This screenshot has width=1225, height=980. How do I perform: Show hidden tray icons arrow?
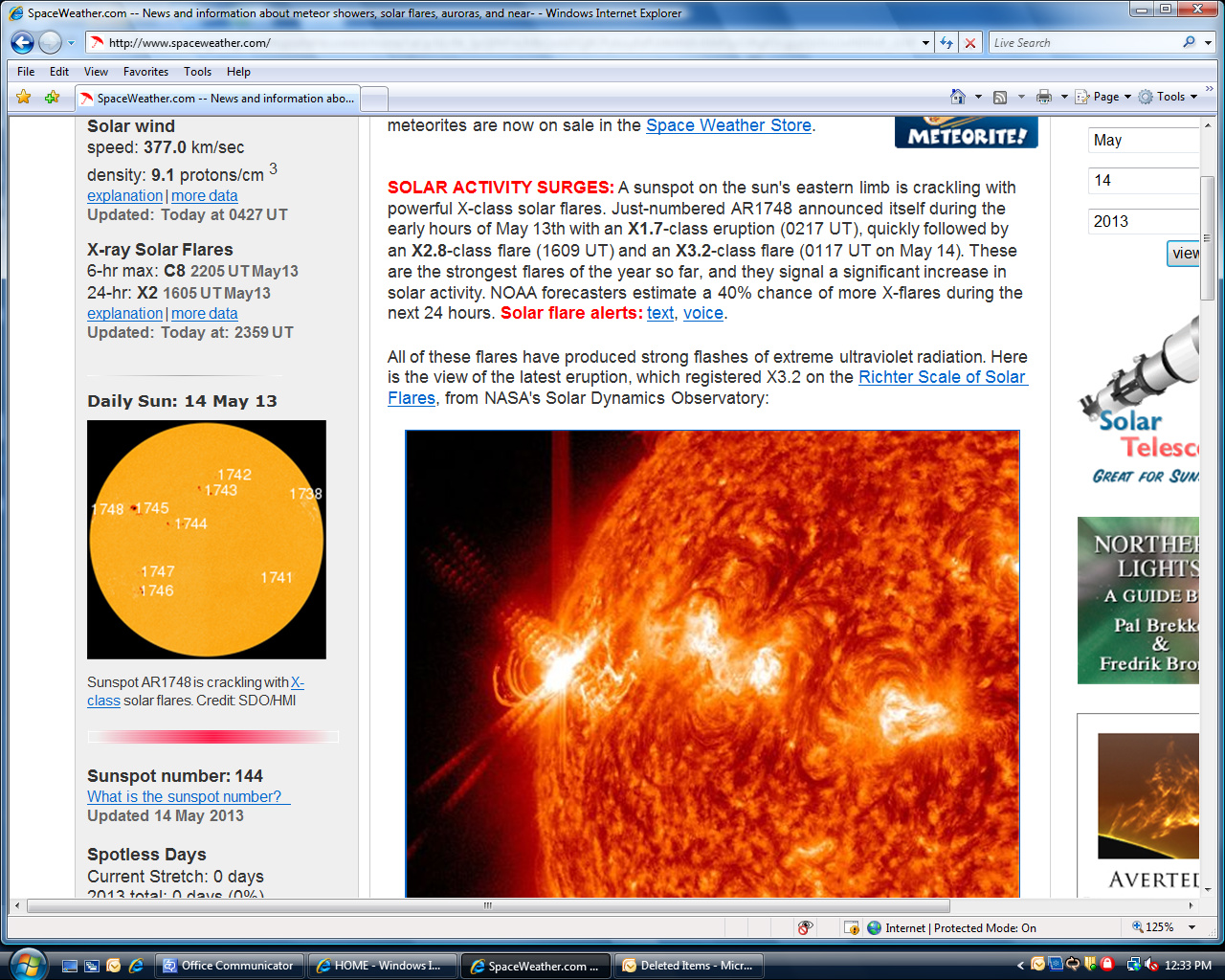point(1020,965)
